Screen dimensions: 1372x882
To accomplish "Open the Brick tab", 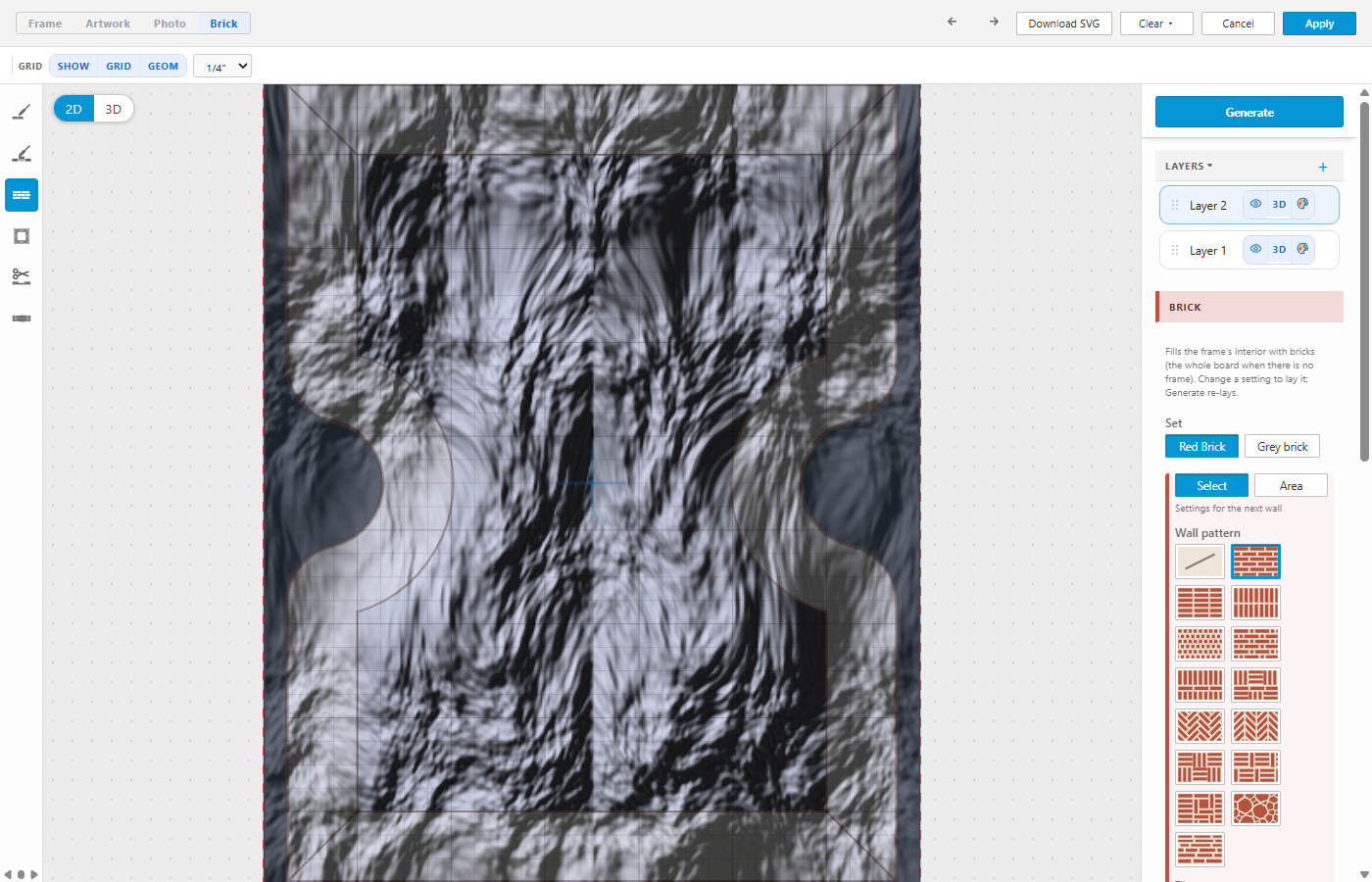I will point(223,24).
